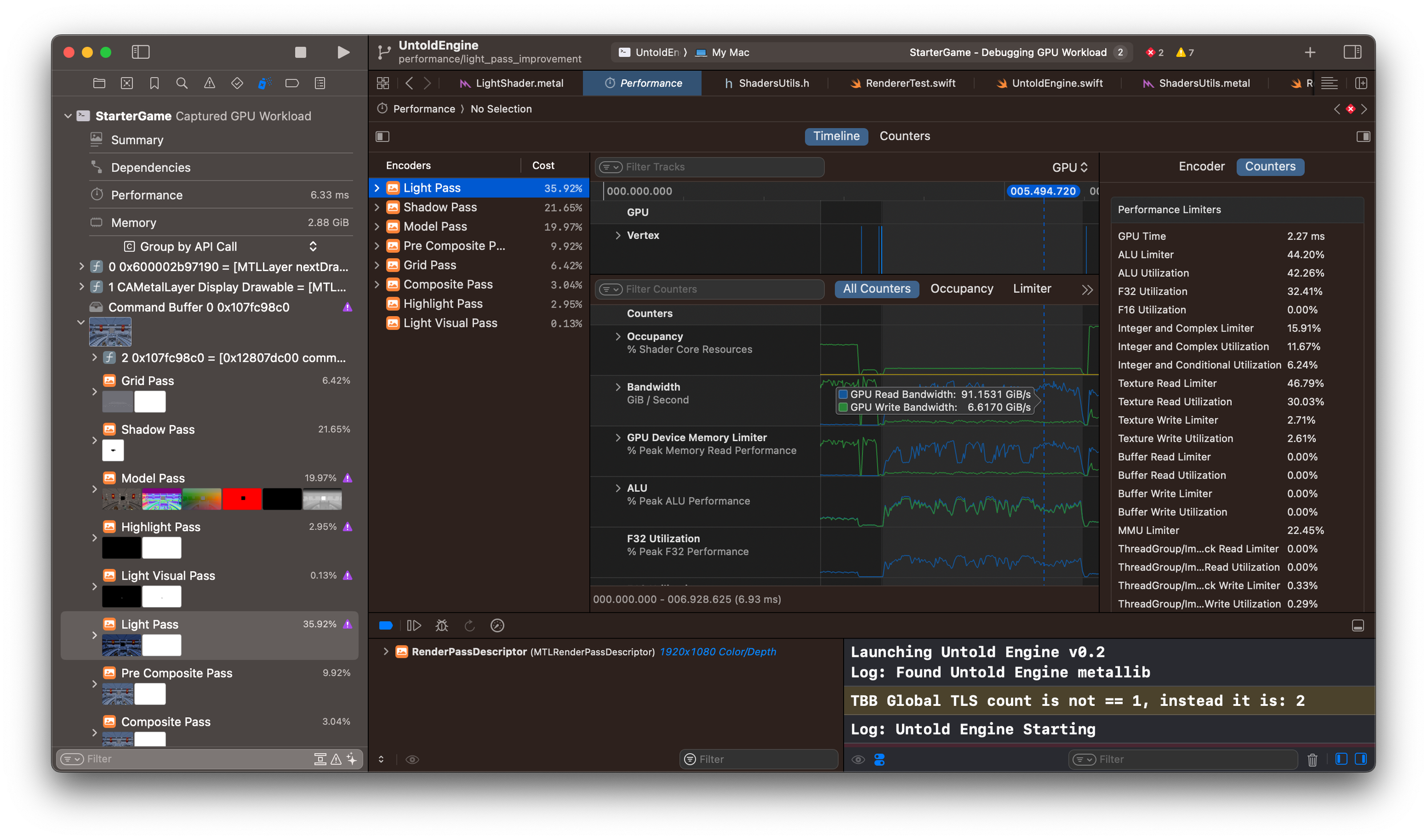Expand the Vertex timeline track

[618, 235]
